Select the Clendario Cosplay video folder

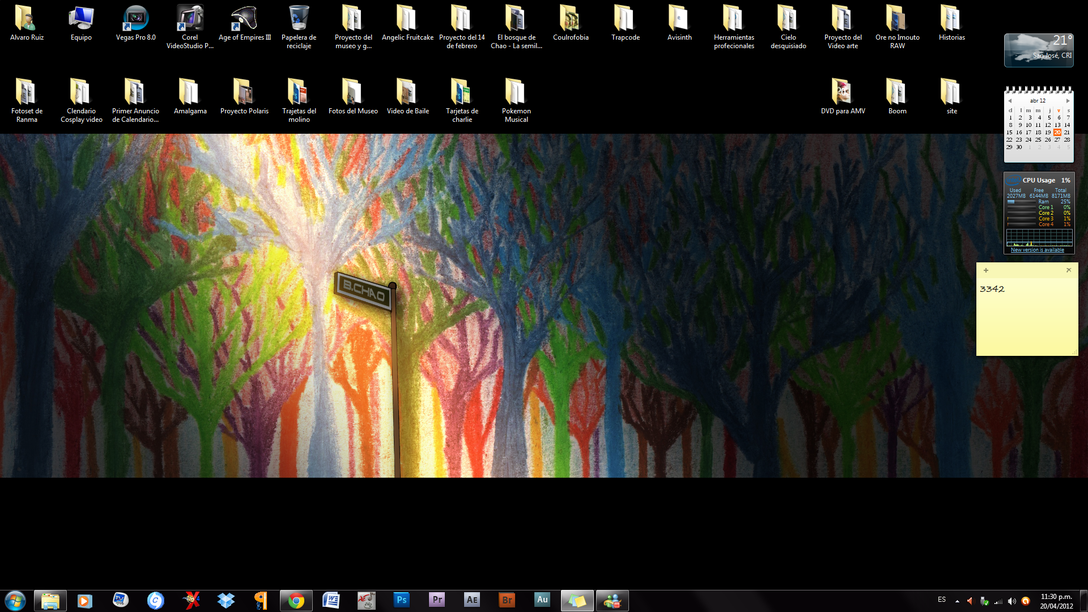click(81, 101)
